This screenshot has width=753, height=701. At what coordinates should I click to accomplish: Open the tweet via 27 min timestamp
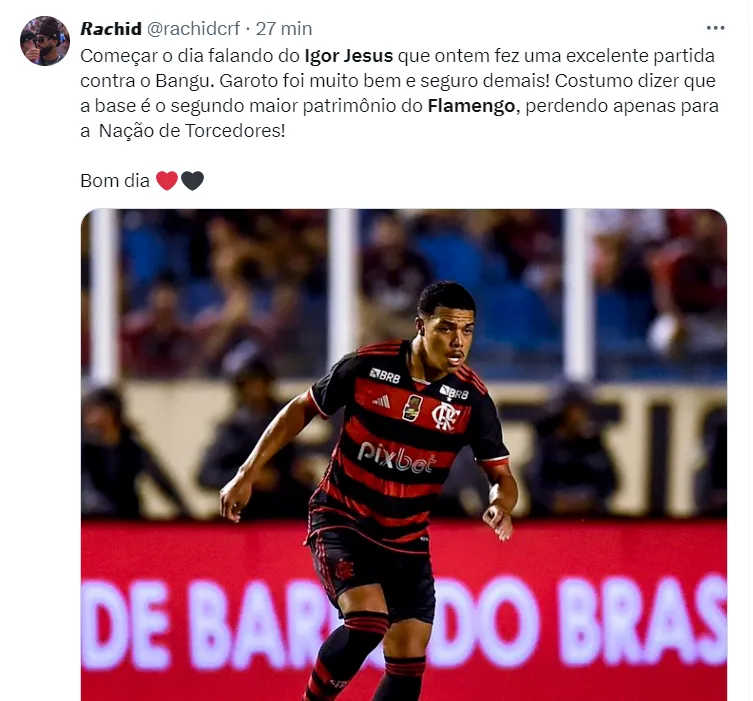pos(284,29)
